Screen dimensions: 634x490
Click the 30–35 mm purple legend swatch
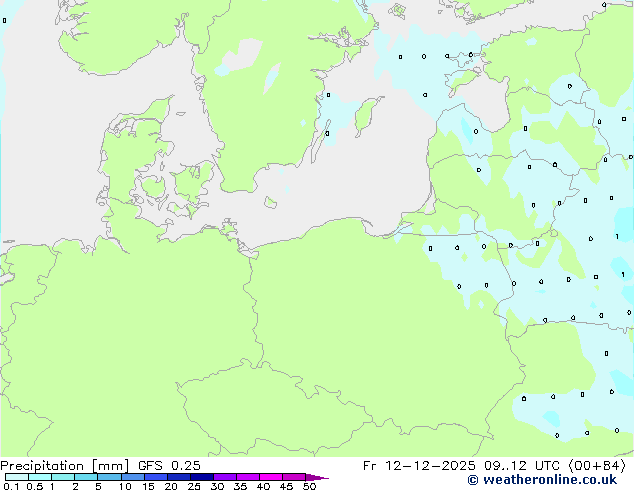pyautogui.click(x=225, y=477)
